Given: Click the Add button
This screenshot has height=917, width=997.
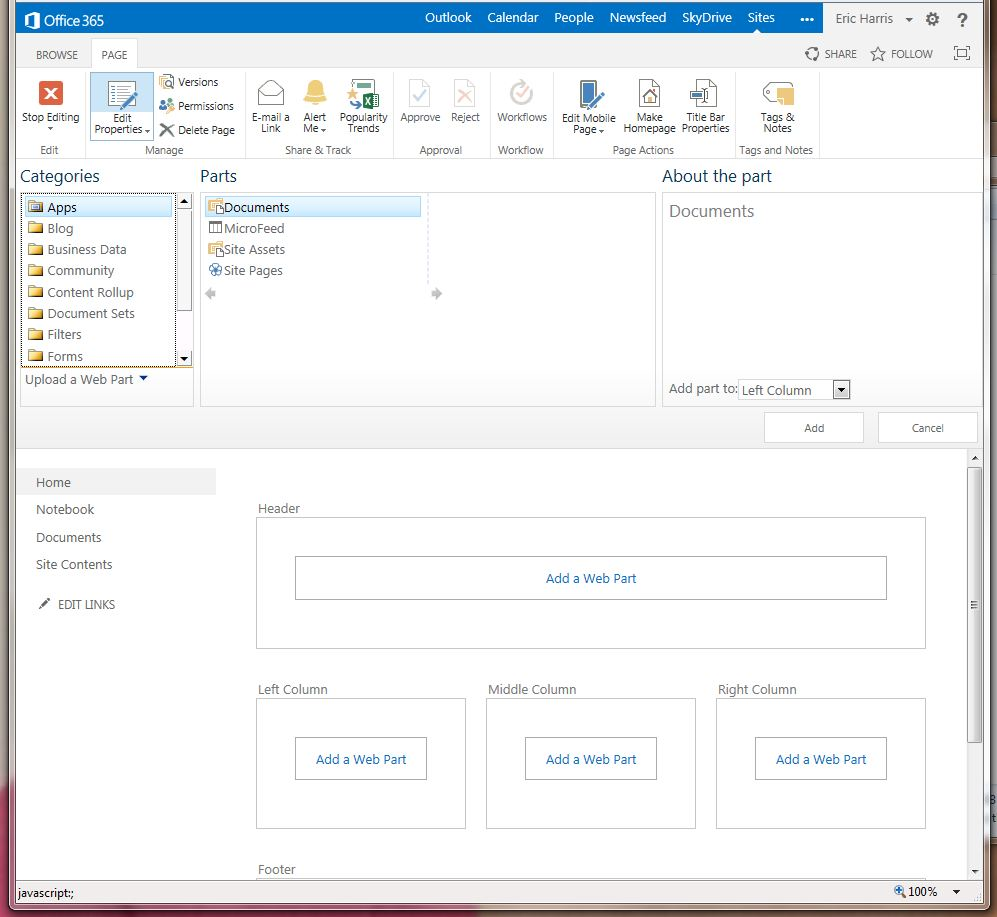Looking at the screenshot, I should 813,428.
